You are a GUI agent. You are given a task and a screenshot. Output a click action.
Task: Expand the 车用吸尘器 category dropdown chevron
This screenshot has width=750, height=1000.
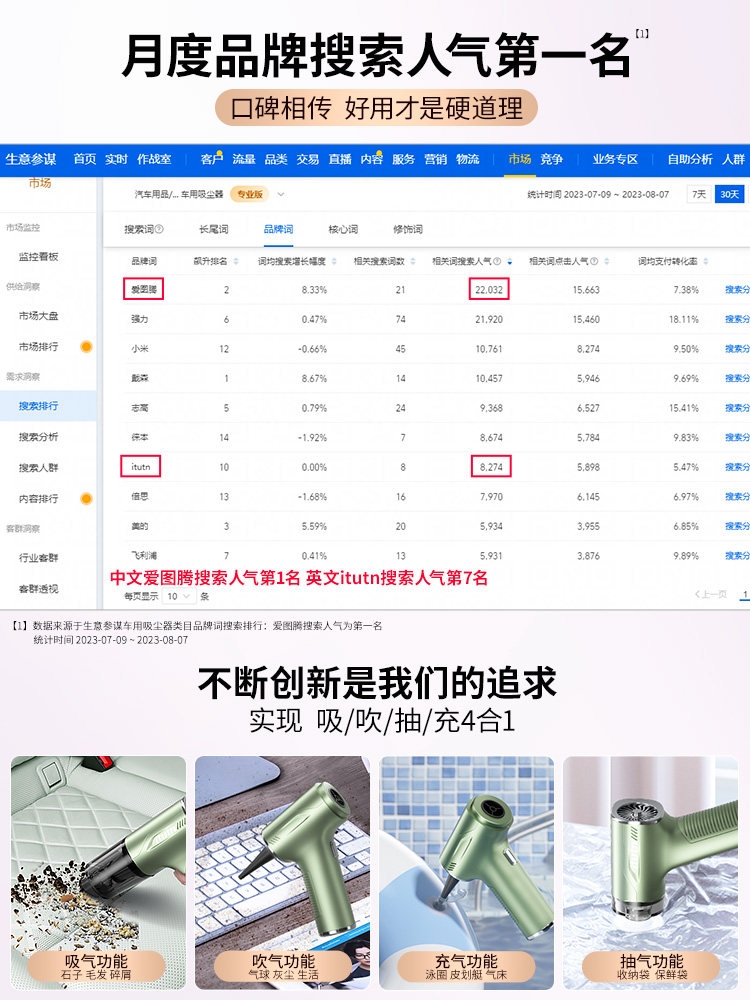(x=281, y=195)
